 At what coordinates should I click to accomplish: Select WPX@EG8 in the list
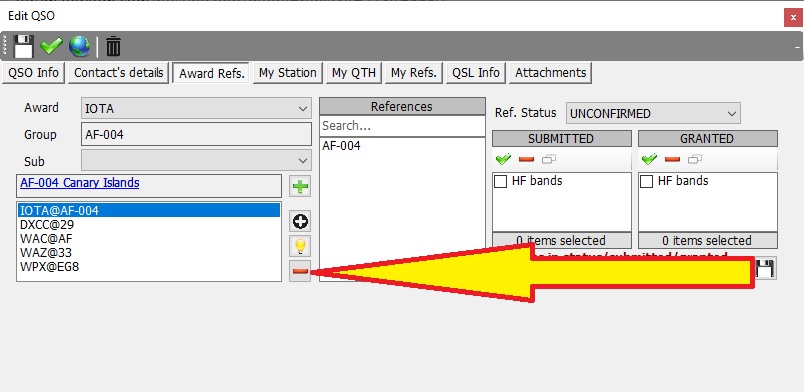(x=149, y=267)
